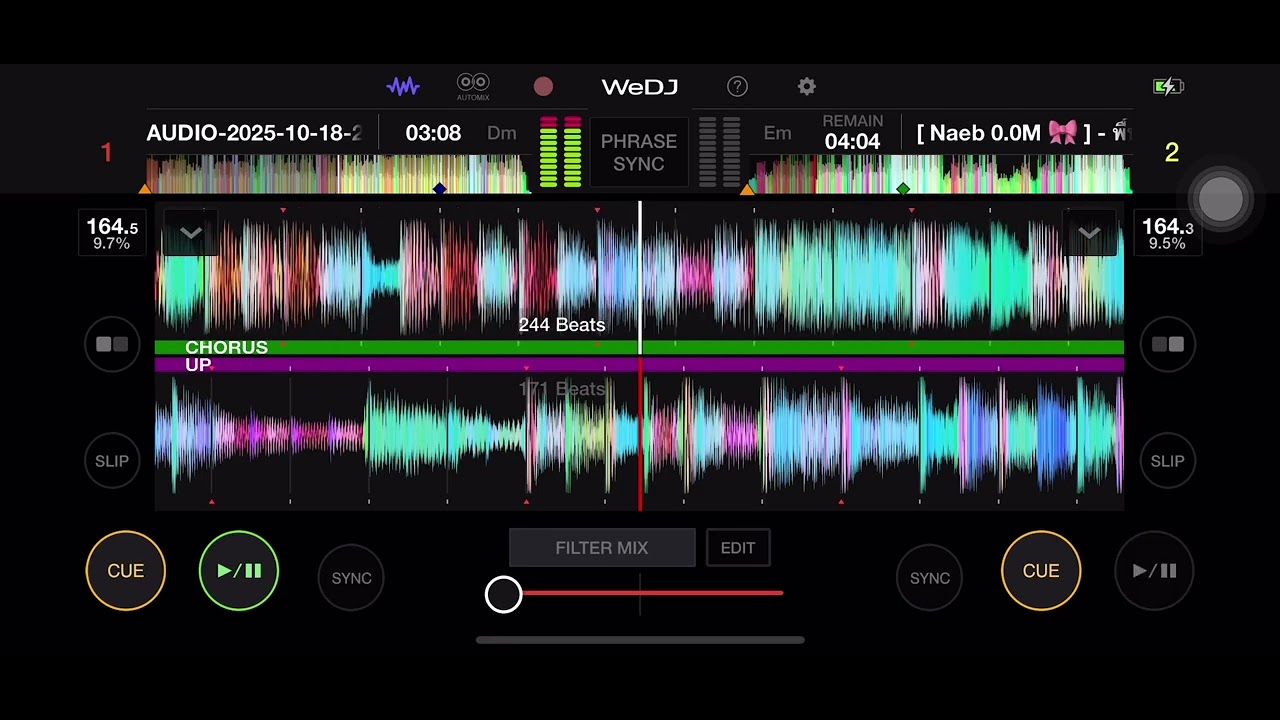Image resolution: width=1280 pixels, height=720 pixels.
Task: Toggle SLIP mode on deck 2
Action: 1168,461
